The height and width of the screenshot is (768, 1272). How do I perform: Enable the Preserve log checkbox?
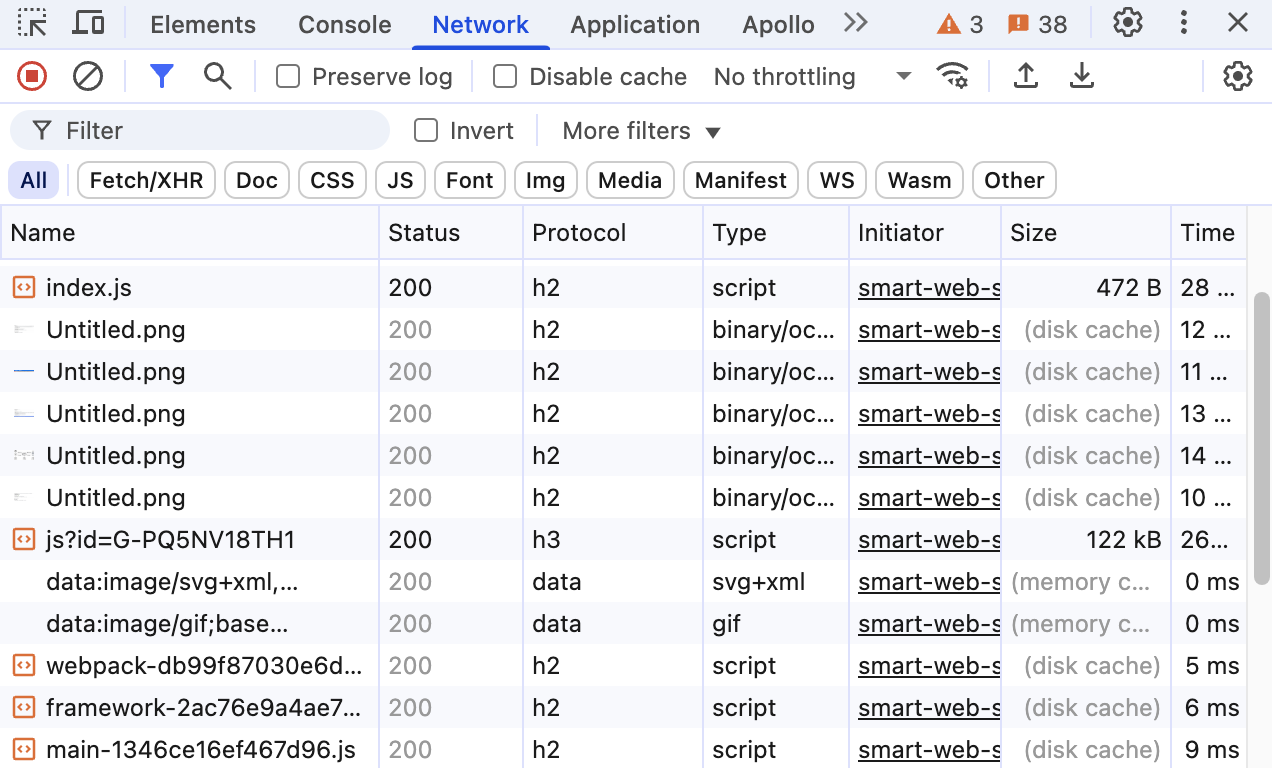(288, 76)
